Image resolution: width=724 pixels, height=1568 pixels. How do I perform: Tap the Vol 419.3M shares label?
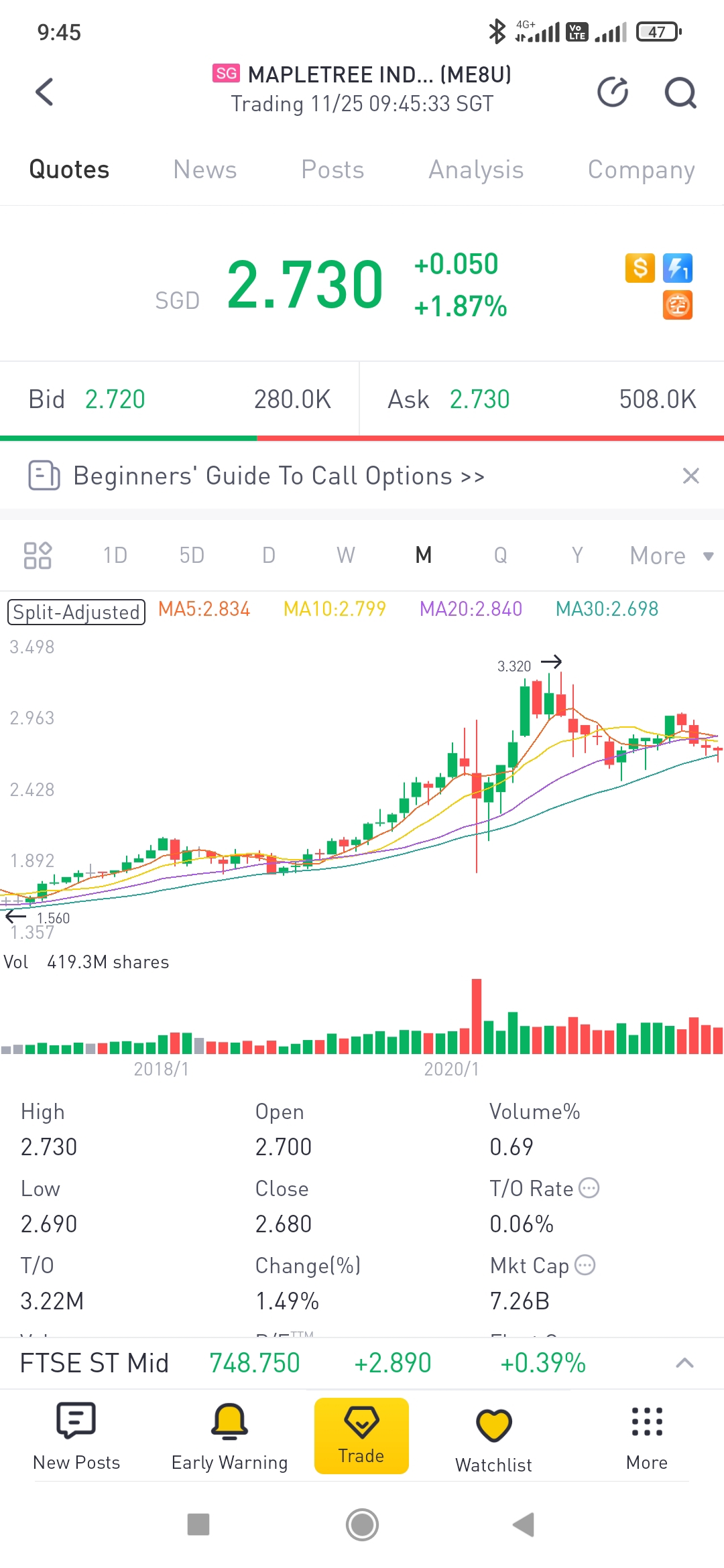pyautogui.click(x=86, y=962)
